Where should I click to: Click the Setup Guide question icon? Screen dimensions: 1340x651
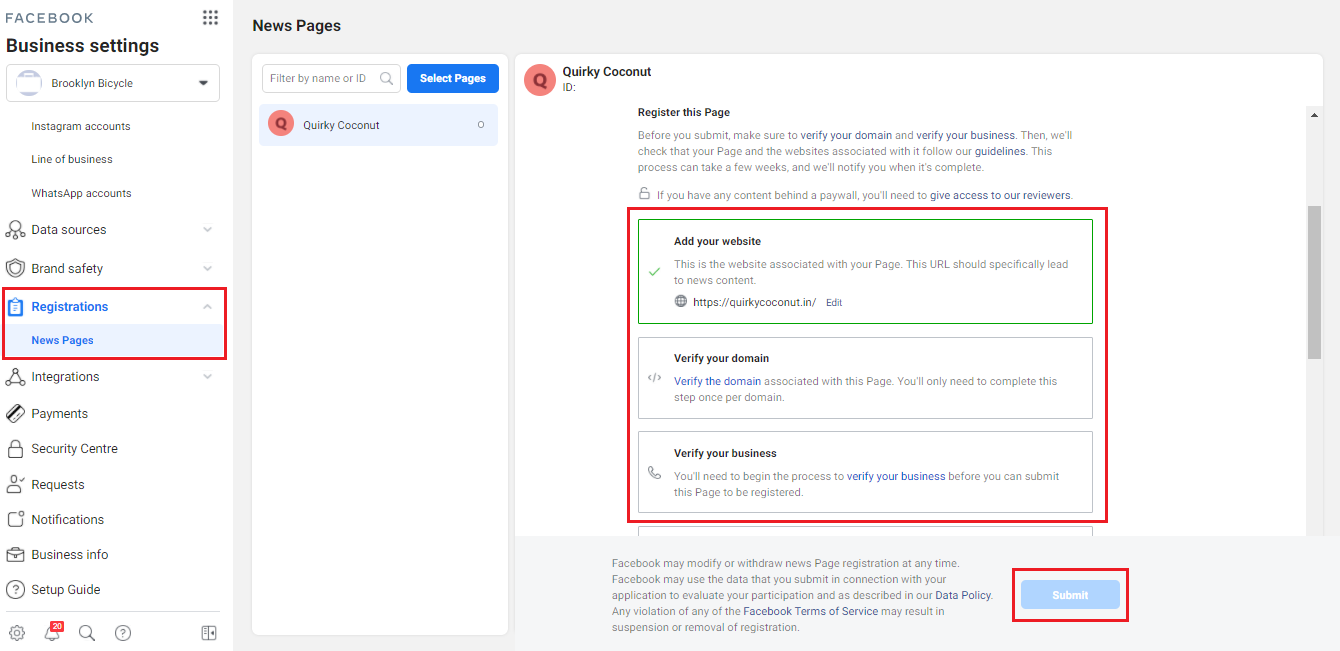point(15,589)
